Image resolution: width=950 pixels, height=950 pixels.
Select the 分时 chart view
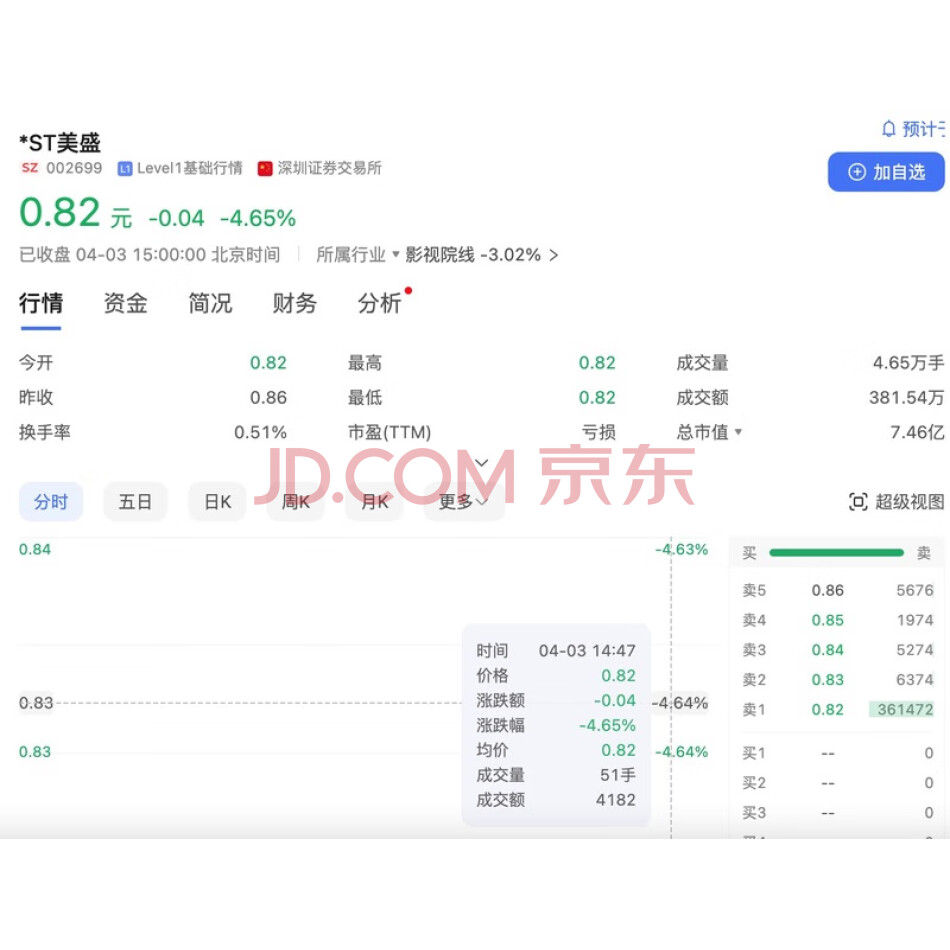[51, 502]
